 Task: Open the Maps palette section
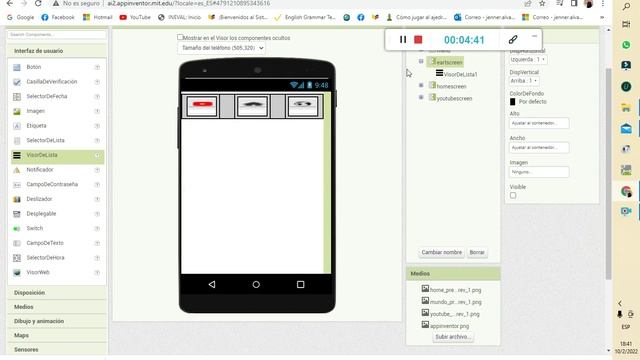pos(57,336)
